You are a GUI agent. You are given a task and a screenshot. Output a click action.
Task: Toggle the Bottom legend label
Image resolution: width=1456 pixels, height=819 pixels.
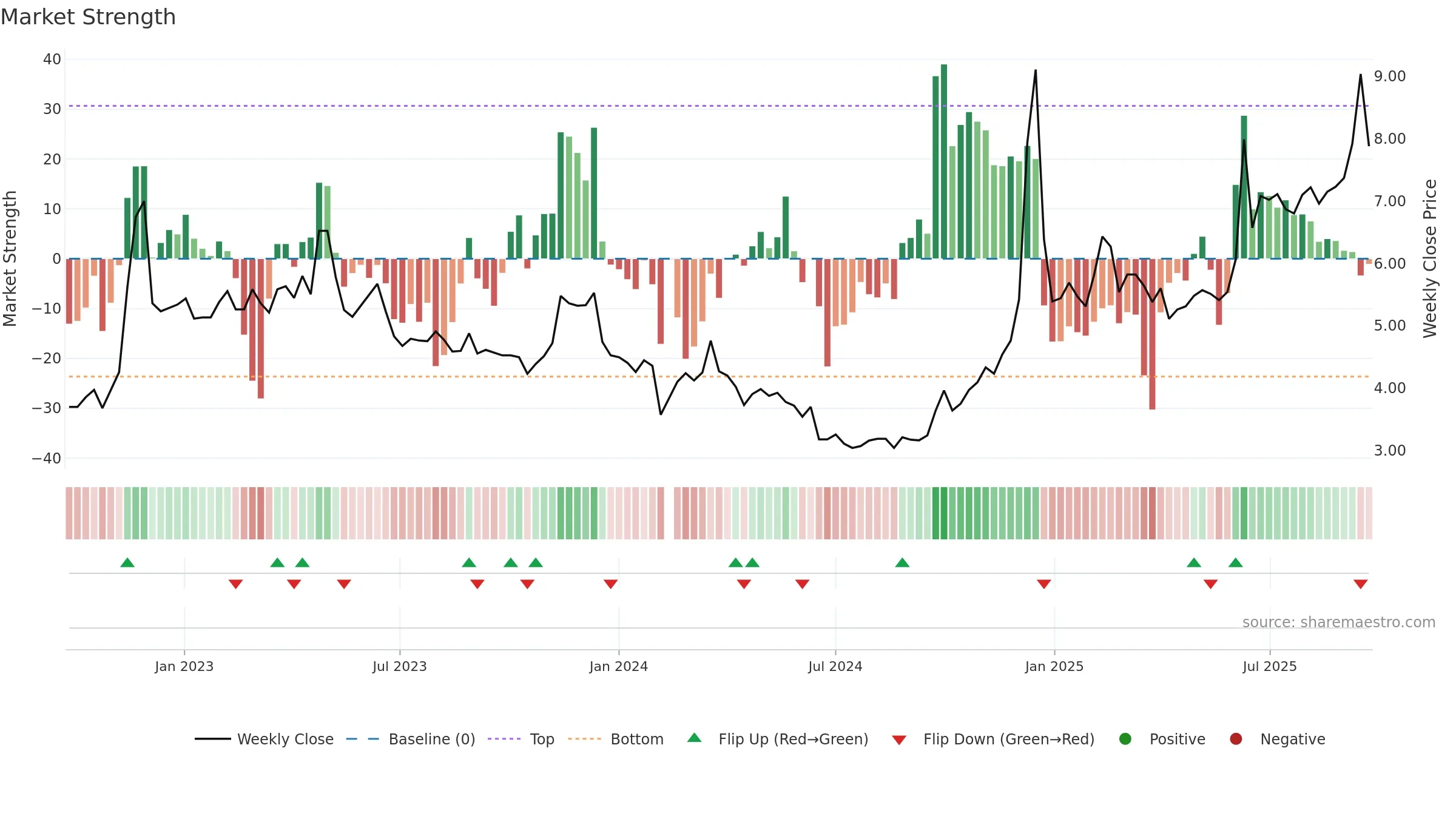[x=637, y=739]
